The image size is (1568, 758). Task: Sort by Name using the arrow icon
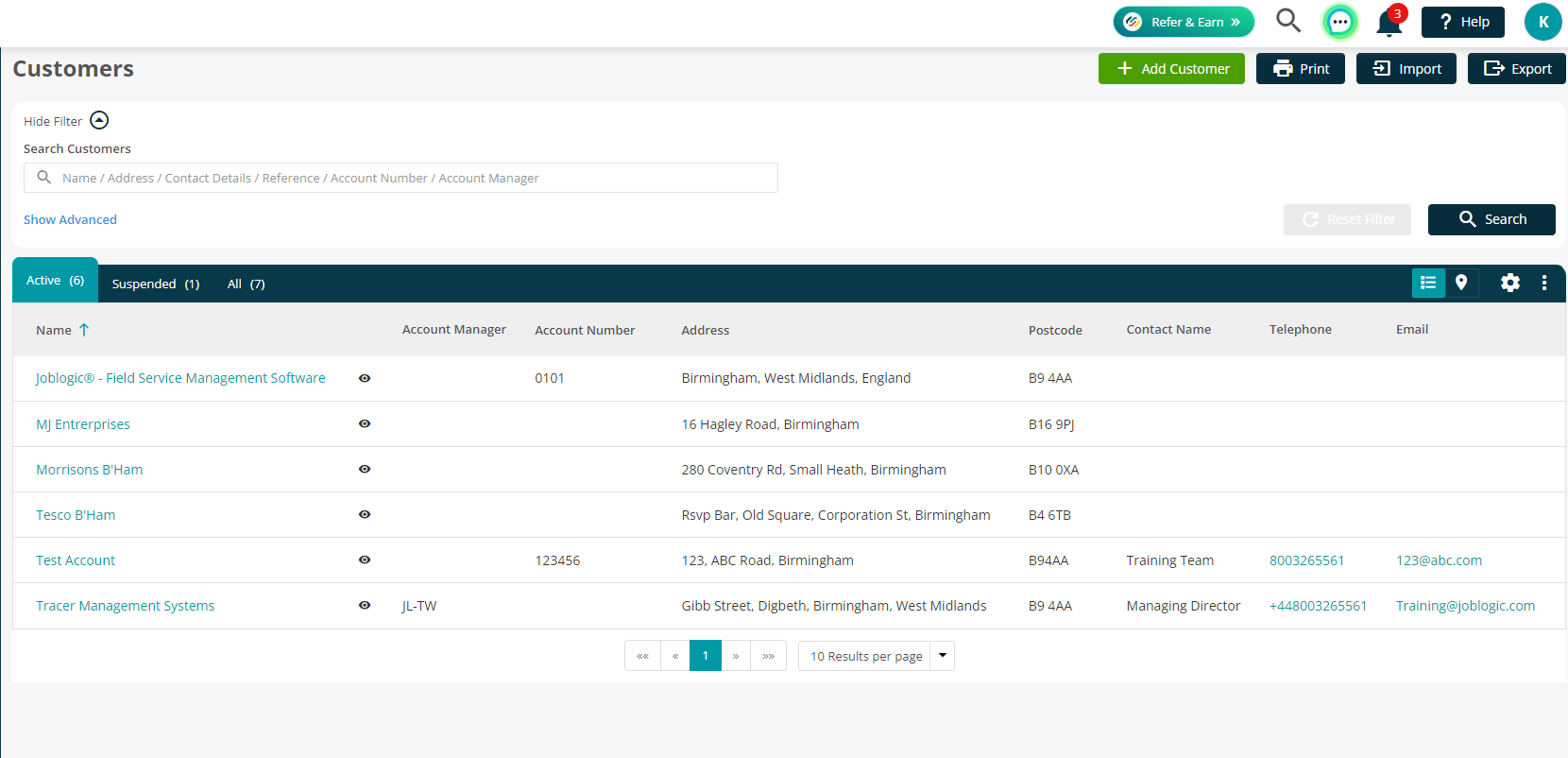(x=84, y=330)
